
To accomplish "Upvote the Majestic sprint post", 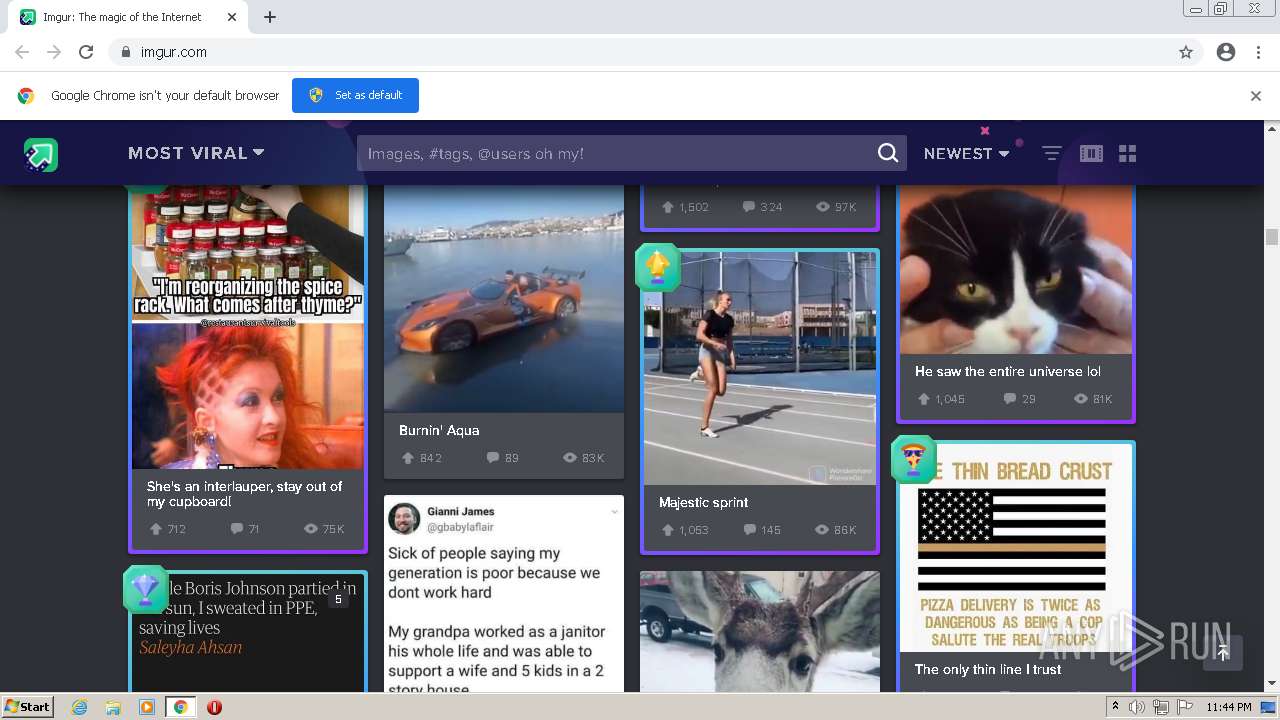I will 668,530.
